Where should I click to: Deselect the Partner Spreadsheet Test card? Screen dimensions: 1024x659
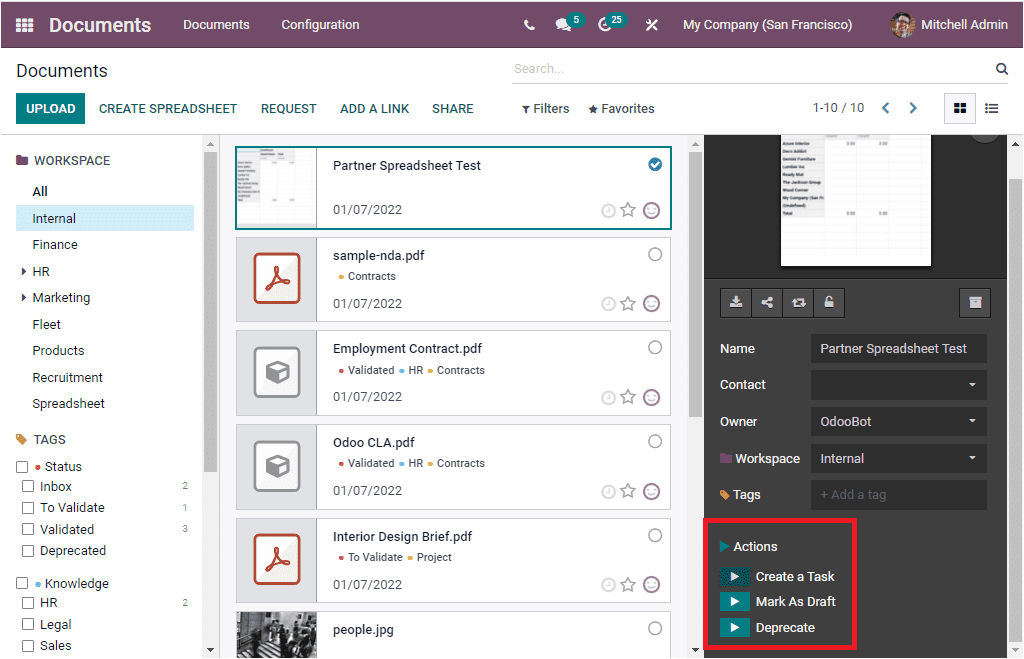(x=655, y=165)
